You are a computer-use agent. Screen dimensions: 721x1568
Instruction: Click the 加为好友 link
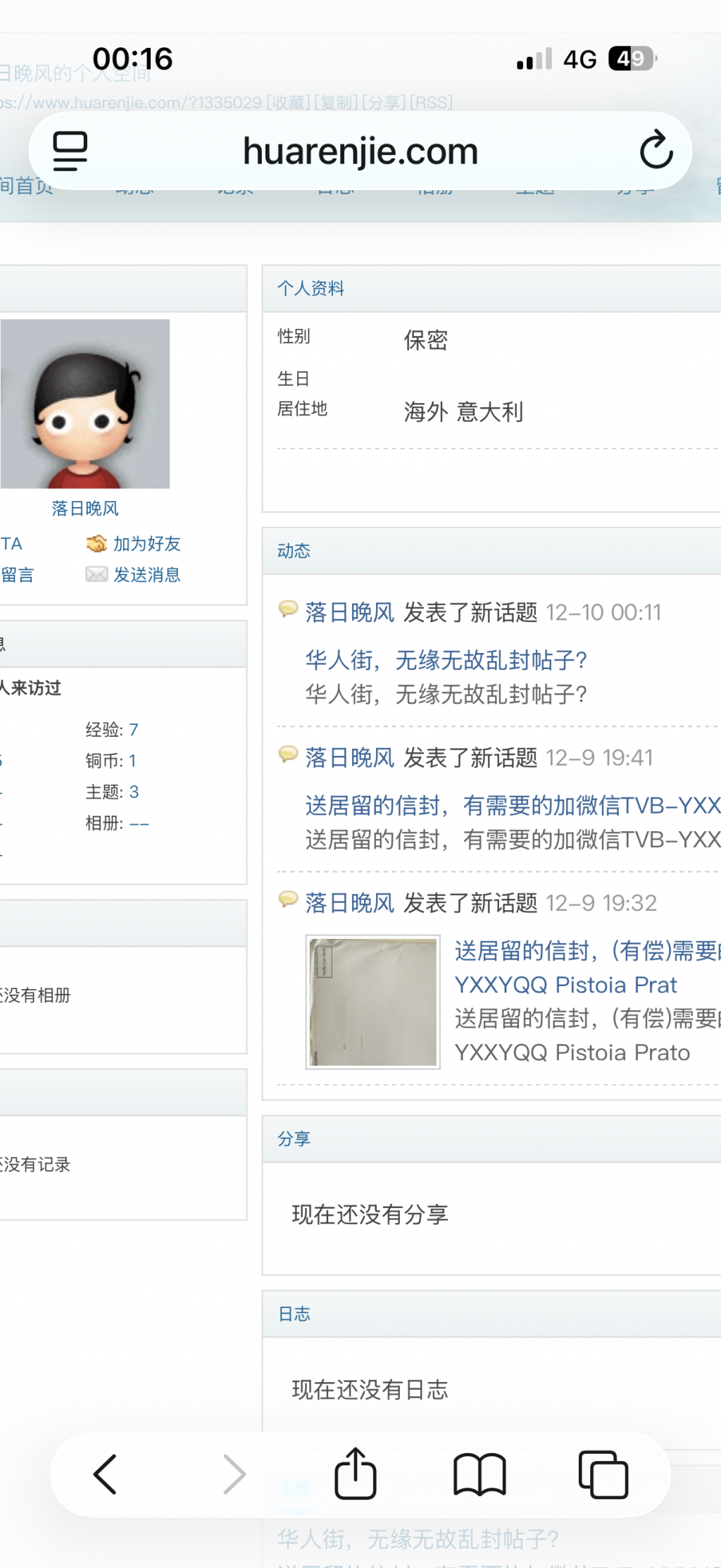point(147,544)
